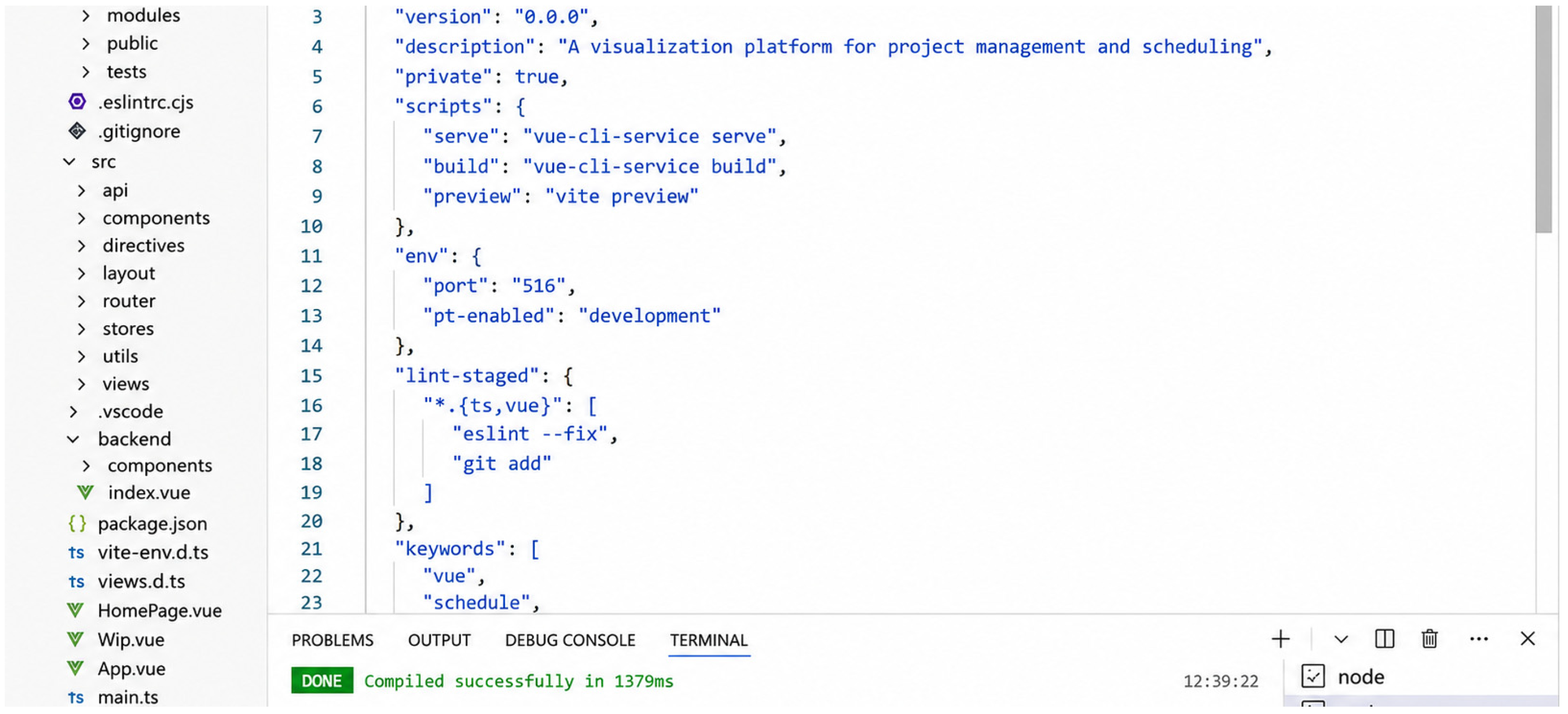1568x714 pixels.
Task: Click "Compiled successfully in 1379ms" terminal message
Action: pyautogui.click(x=518, y=681)
